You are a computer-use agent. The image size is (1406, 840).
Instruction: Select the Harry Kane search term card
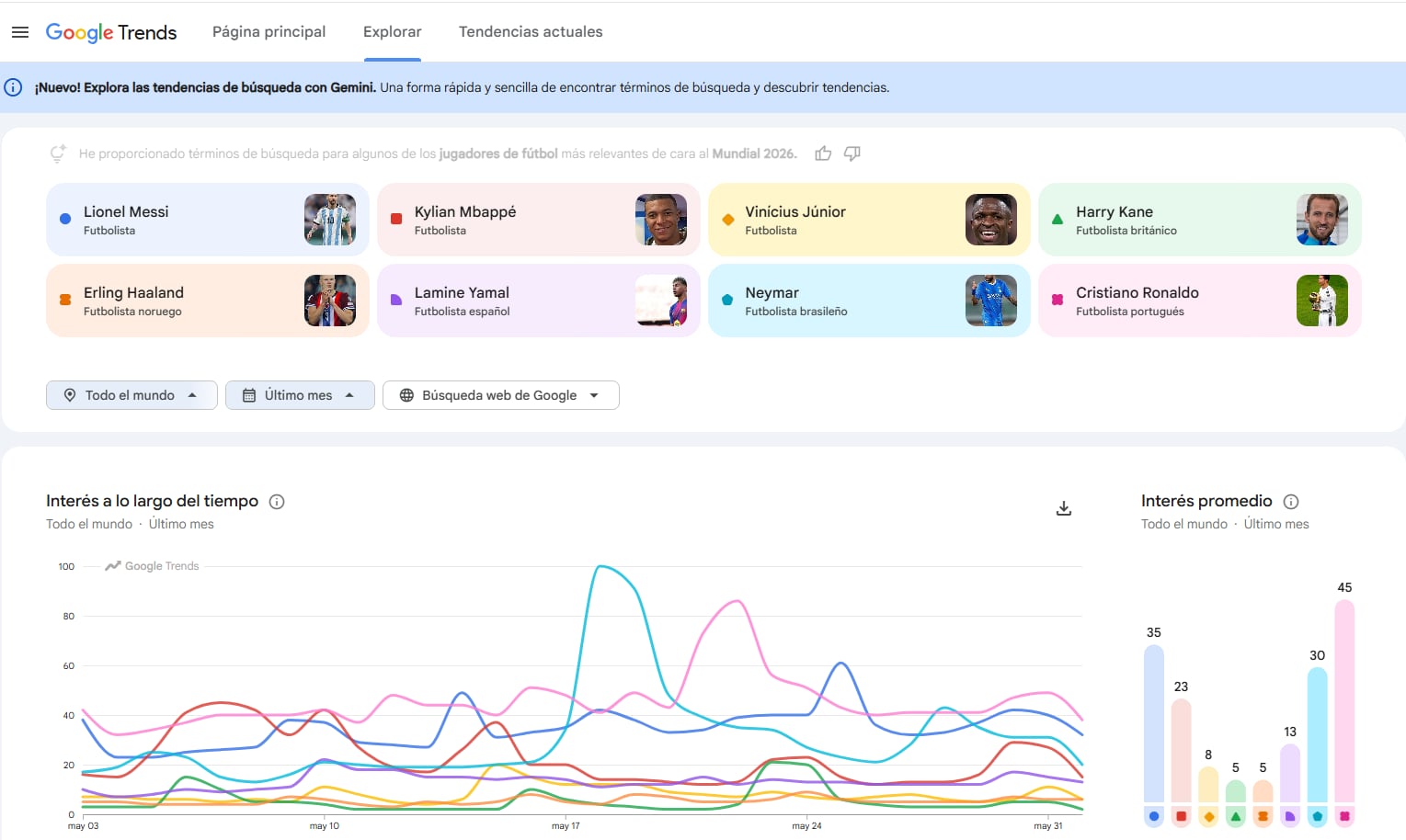(x=1200, y=220)
